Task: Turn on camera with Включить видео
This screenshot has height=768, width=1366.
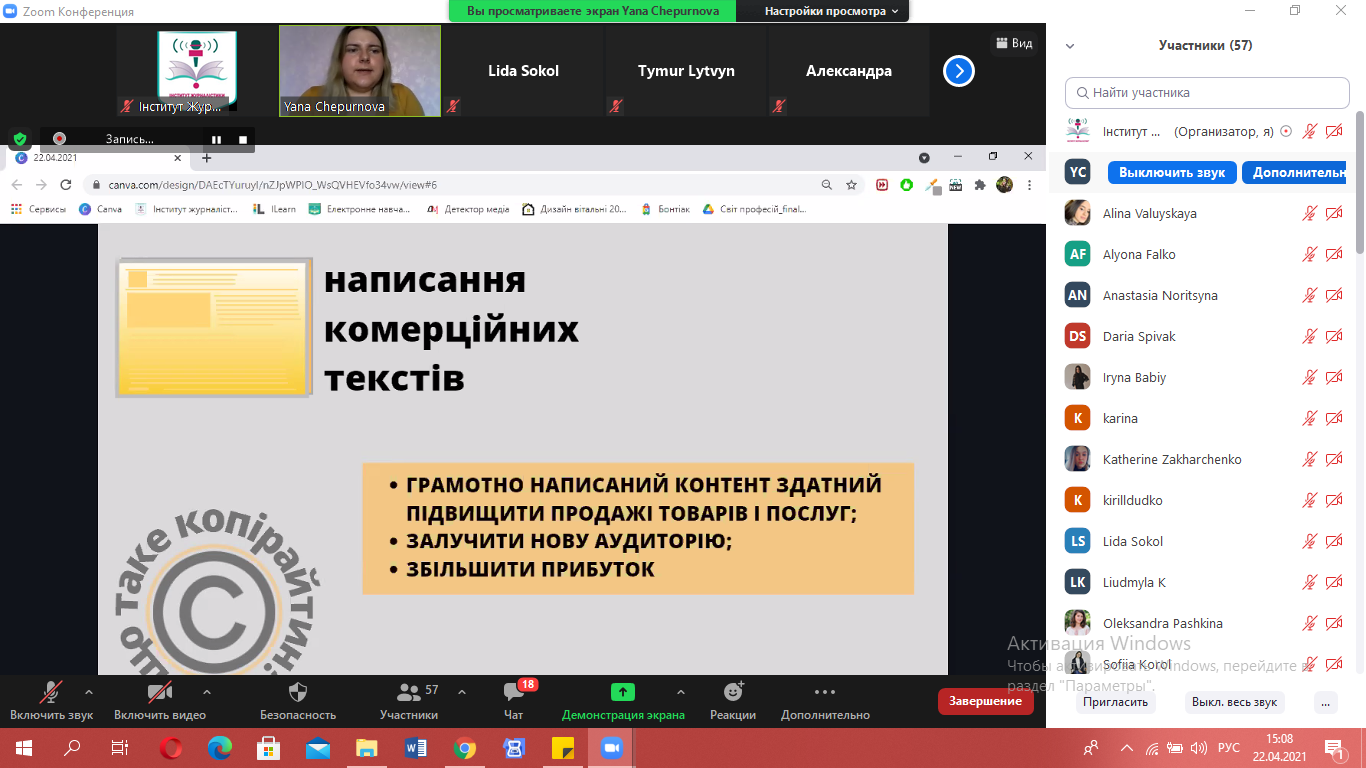Action: click(x=159, y=693)
